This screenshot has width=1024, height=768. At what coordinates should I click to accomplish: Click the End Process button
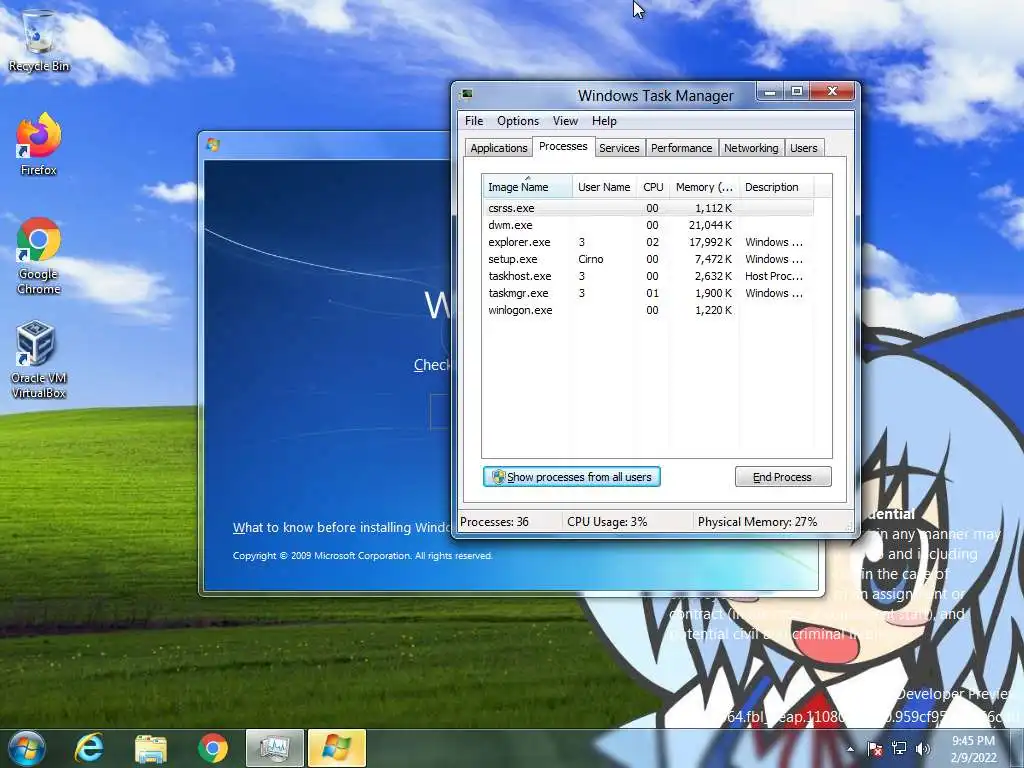[x=783, y=477]
